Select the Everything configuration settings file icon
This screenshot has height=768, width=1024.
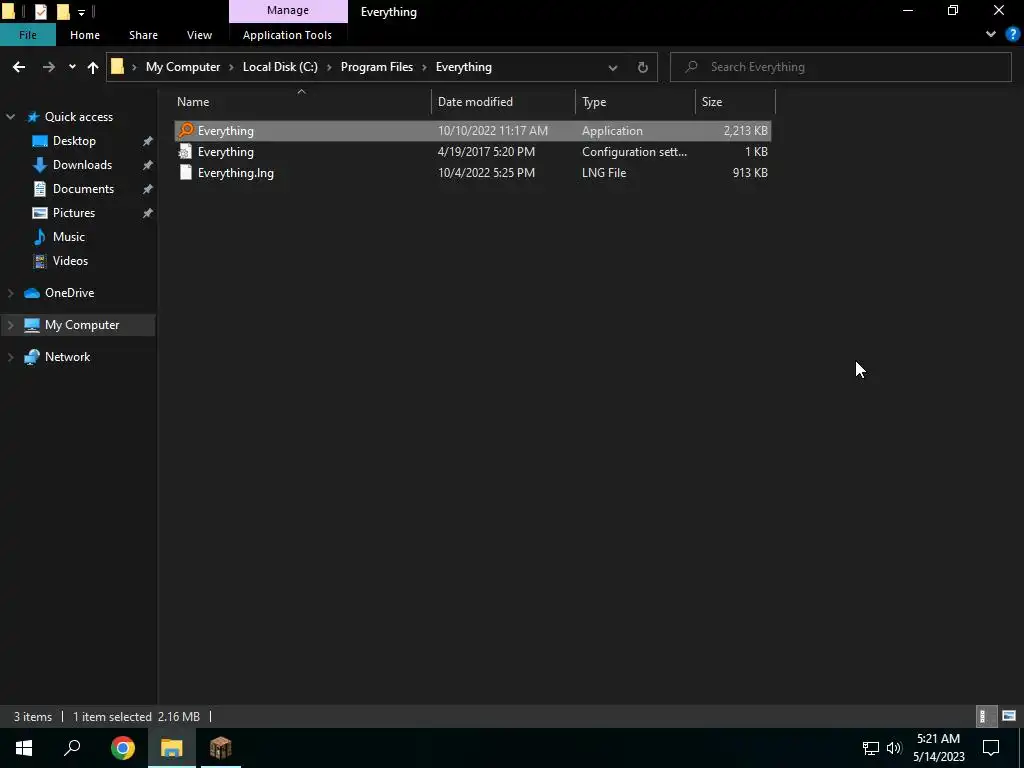185,152
